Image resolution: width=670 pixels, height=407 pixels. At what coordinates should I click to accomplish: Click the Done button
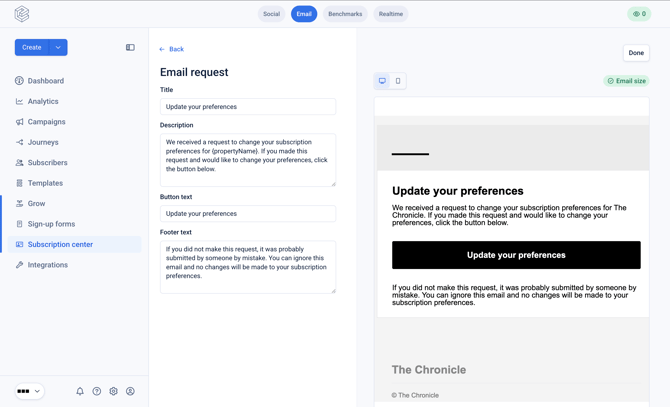[x=636, y=53]
